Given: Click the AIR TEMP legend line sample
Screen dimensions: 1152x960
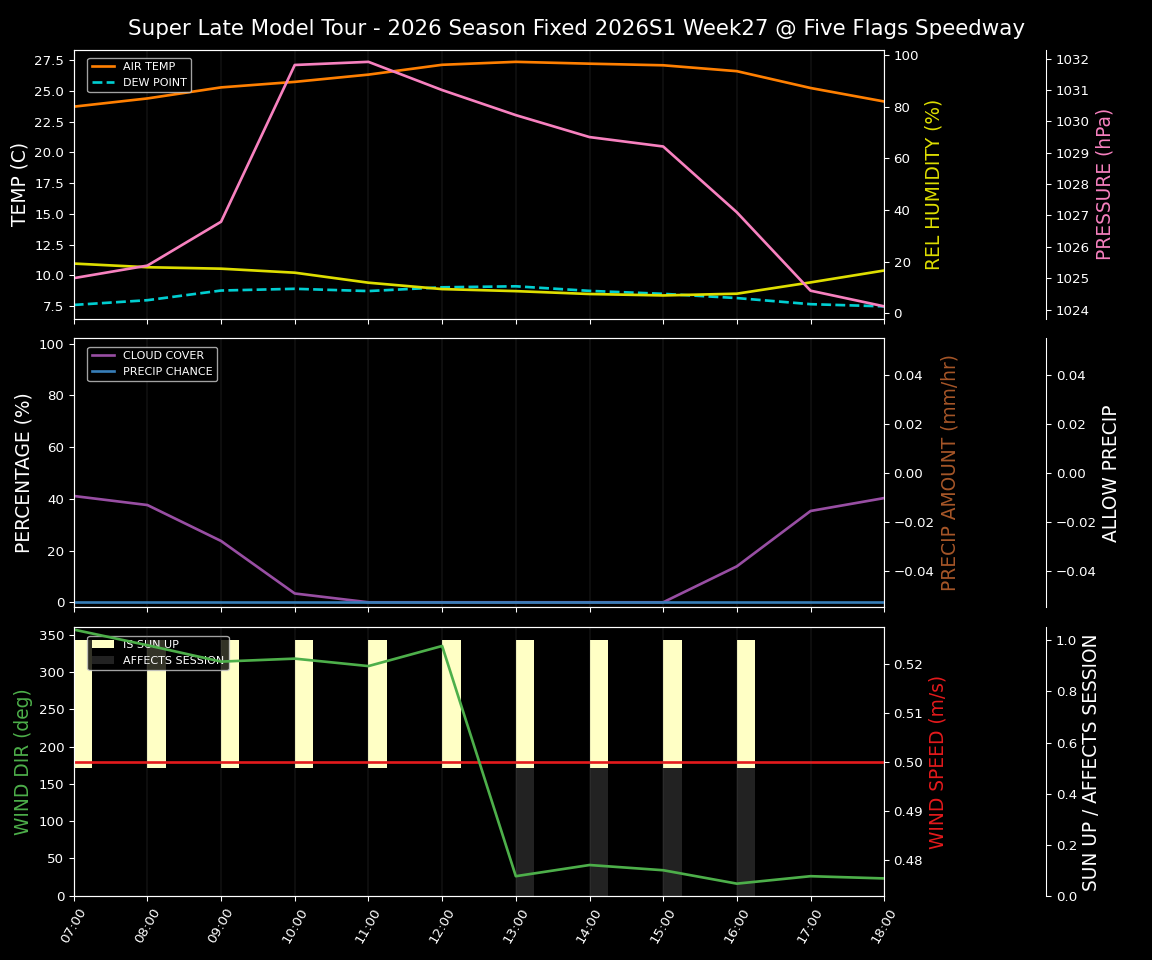Looking at the screenshot, I should point(103,66).
